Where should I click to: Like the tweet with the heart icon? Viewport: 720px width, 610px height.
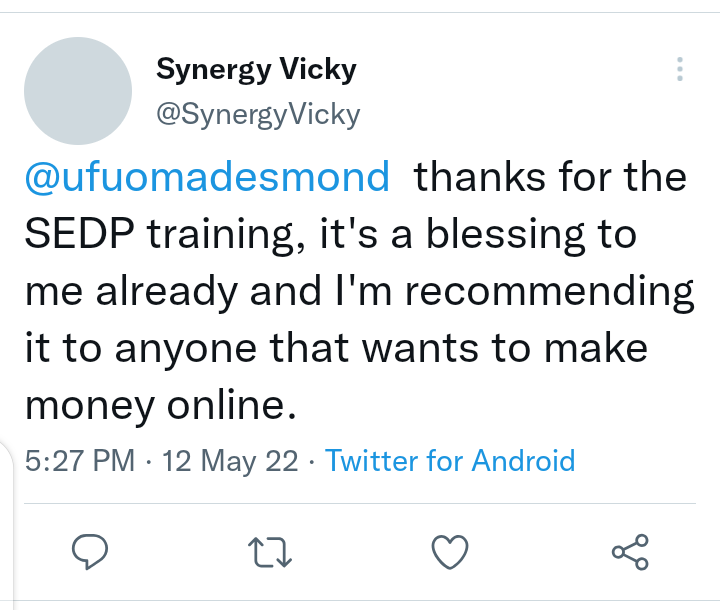450,552
